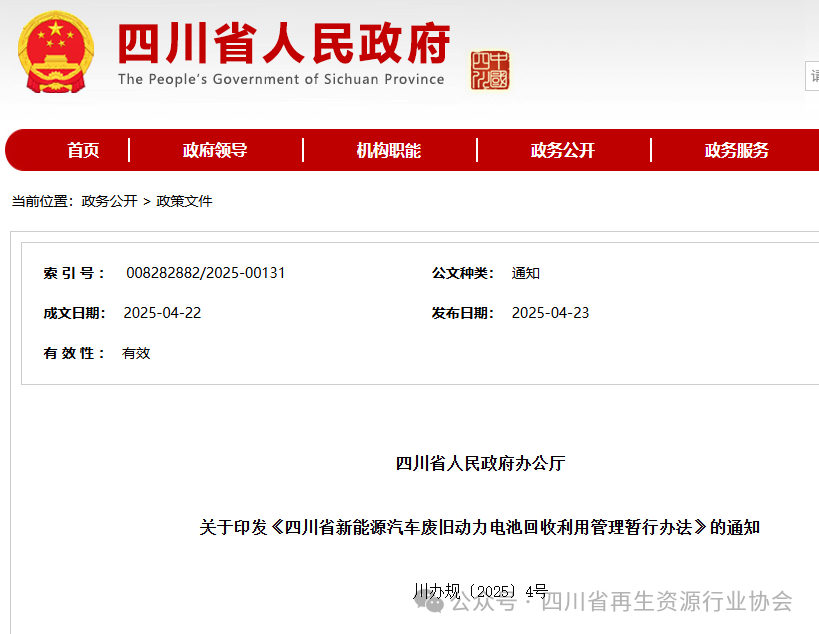Open the 政府领导 menu item
The width and height of the screenshot is (819, 634).
(215, 150)
